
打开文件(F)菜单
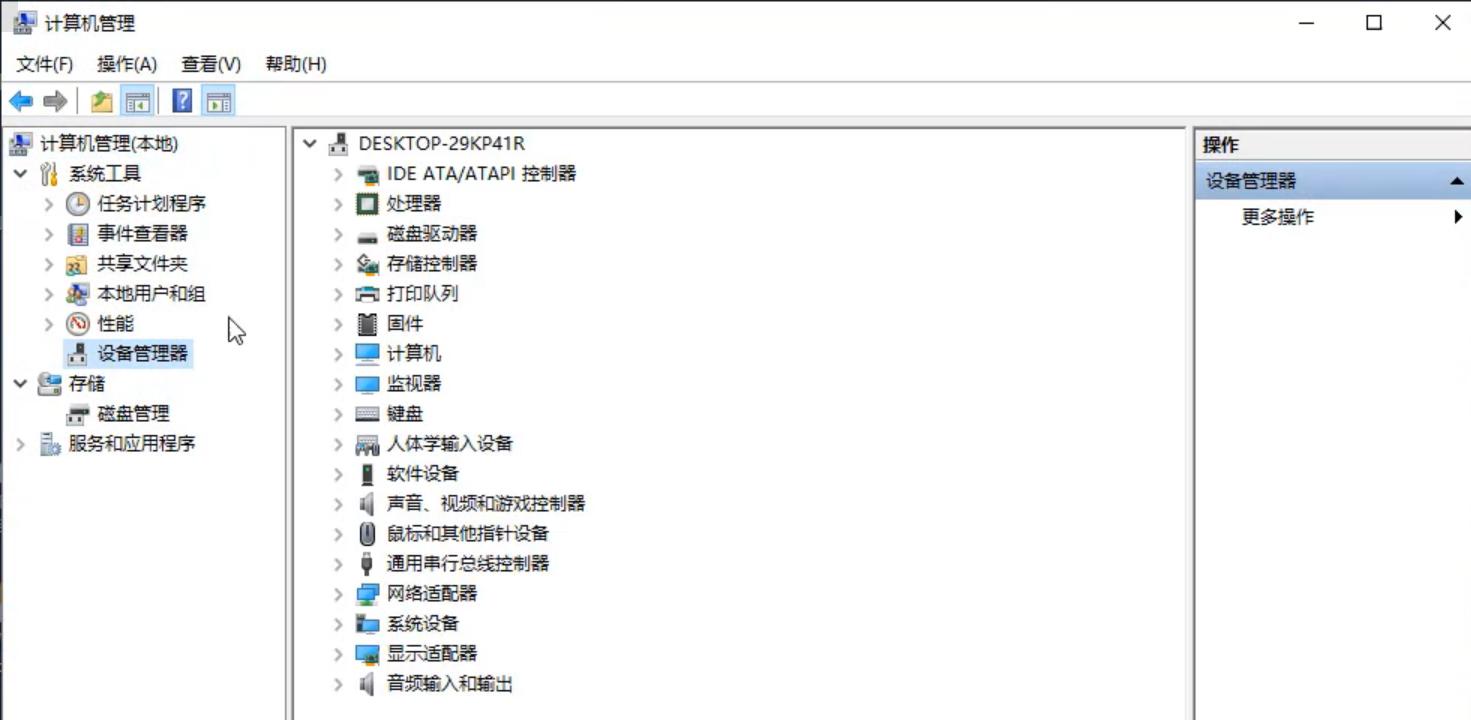pyautogui.click(x=42, y=63)
